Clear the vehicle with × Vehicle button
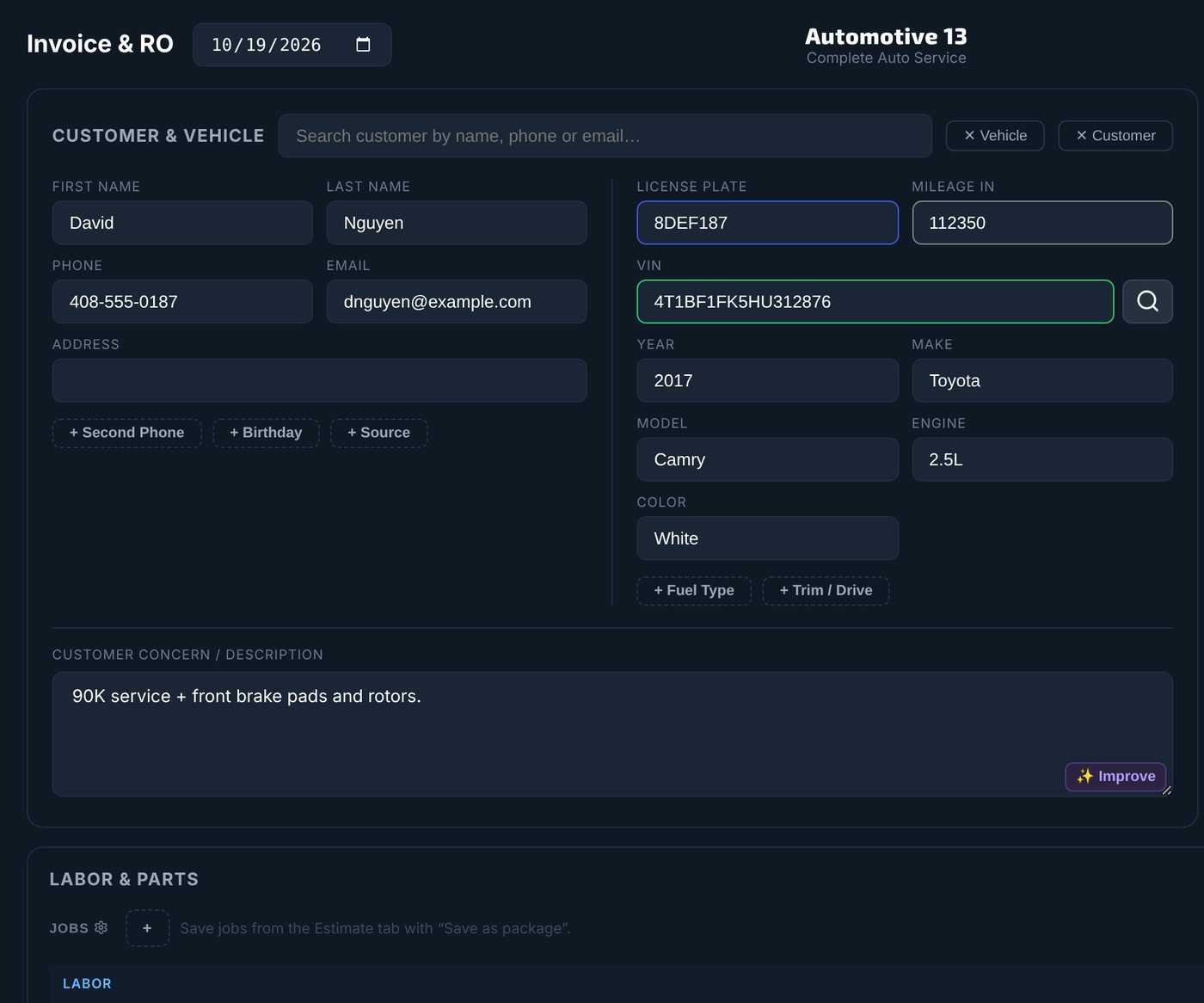The width and height of the screenshot is (1204, 1003). click(995, 136)
